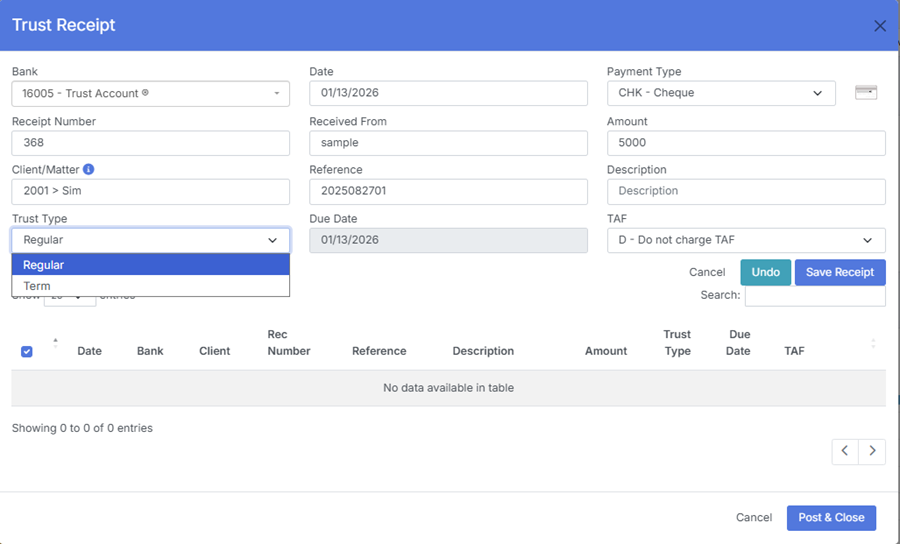Toggle the select-all checkbox in table header
Viewport: 900px width, 544px height.
[27, 351]
